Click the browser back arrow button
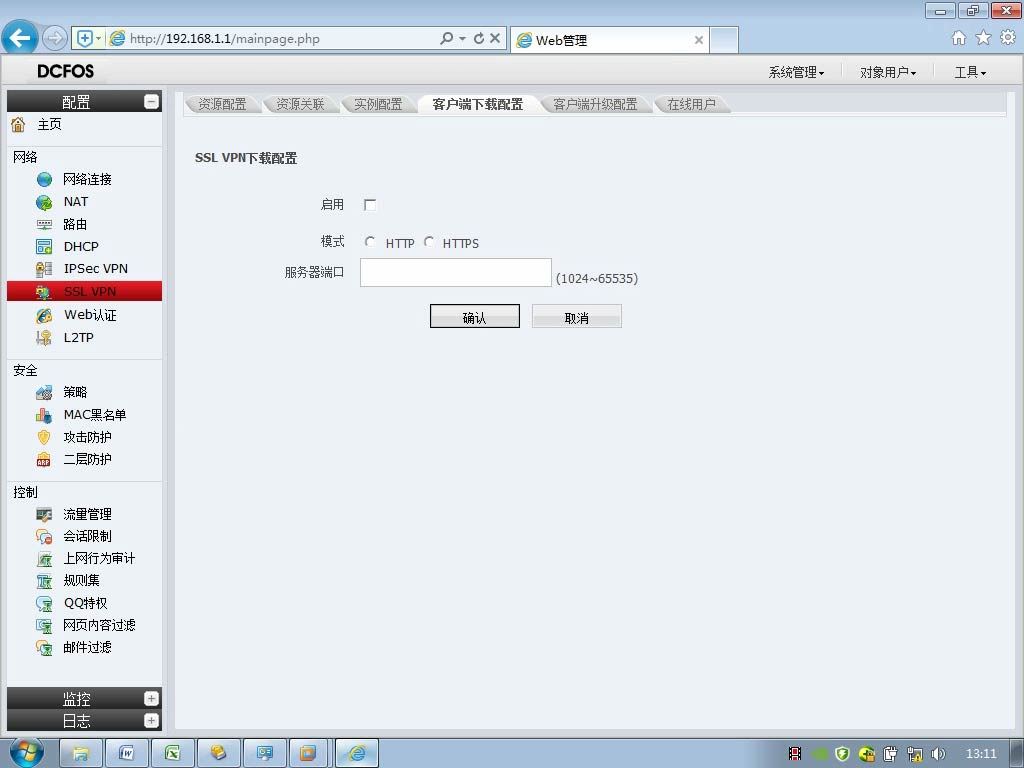This screenshot has height=768, width=1024. (20, 38)
